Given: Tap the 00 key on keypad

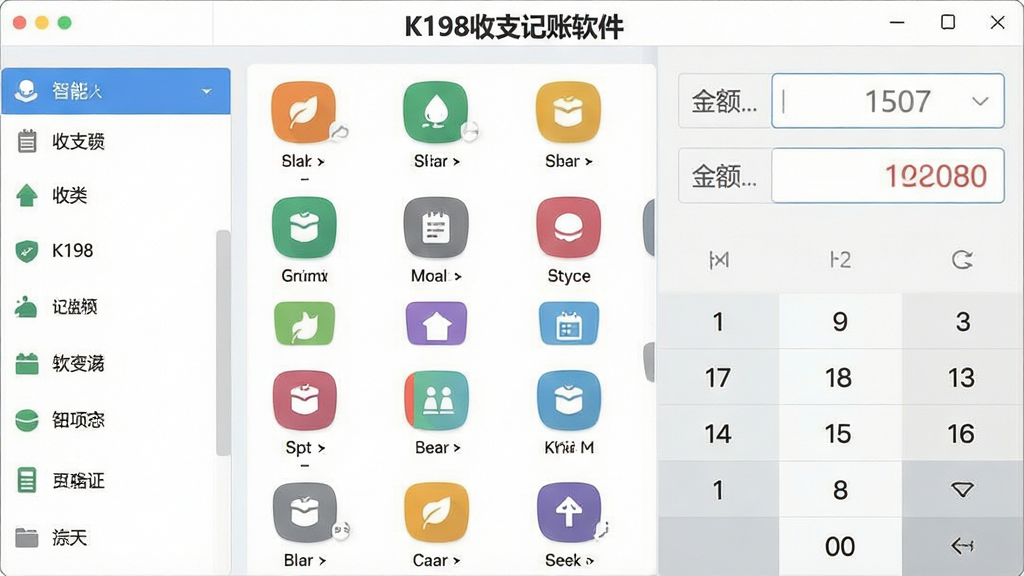Looking at the screenshot, I should point(840,546).
